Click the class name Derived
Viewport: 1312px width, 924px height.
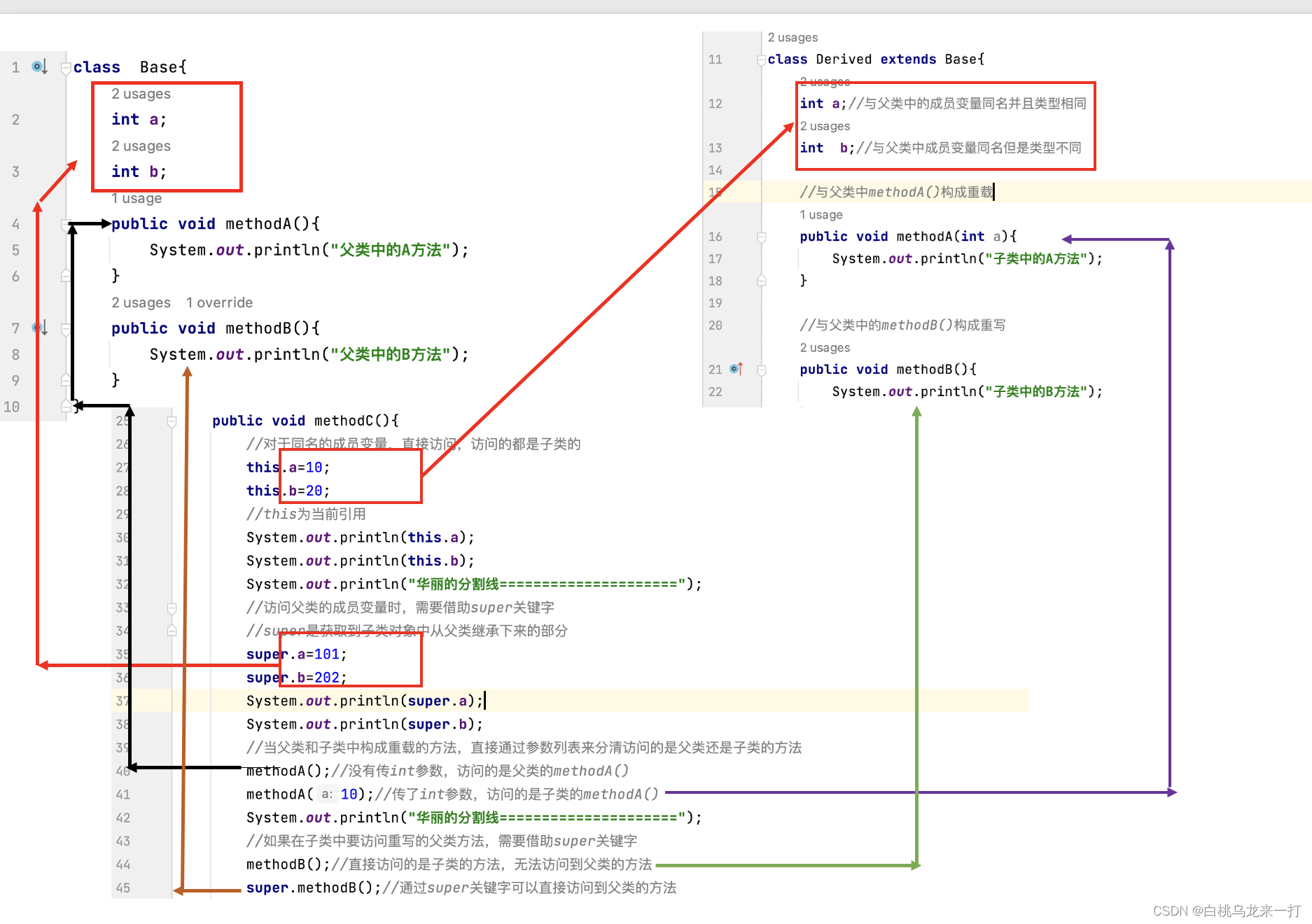pyautogui.click(x=844, y=59)
